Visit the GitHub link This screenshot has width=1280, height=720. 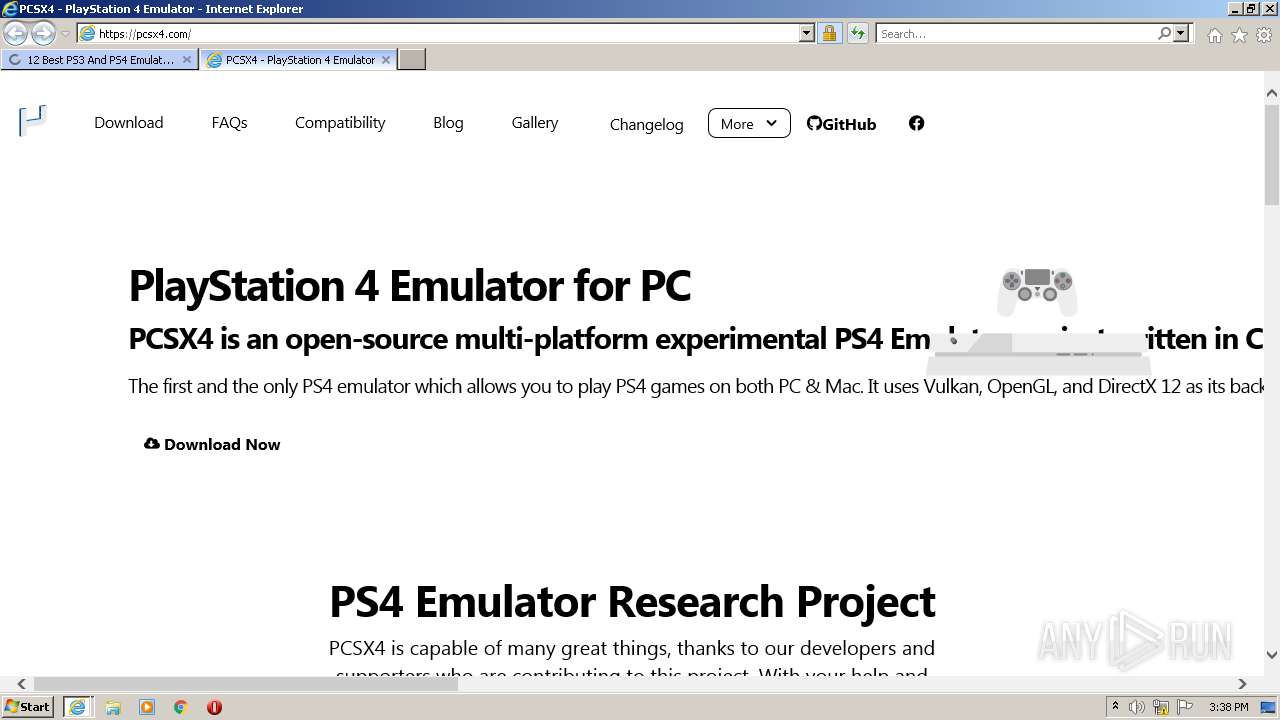[x=841, y=124]
